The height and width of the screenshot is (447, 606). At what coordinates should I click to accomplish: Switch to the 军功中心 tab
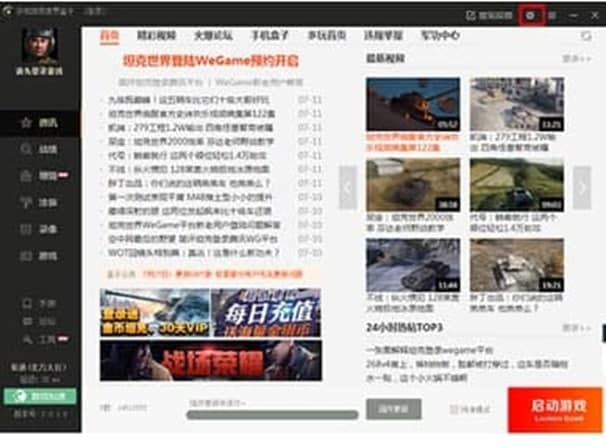[440, 36]
